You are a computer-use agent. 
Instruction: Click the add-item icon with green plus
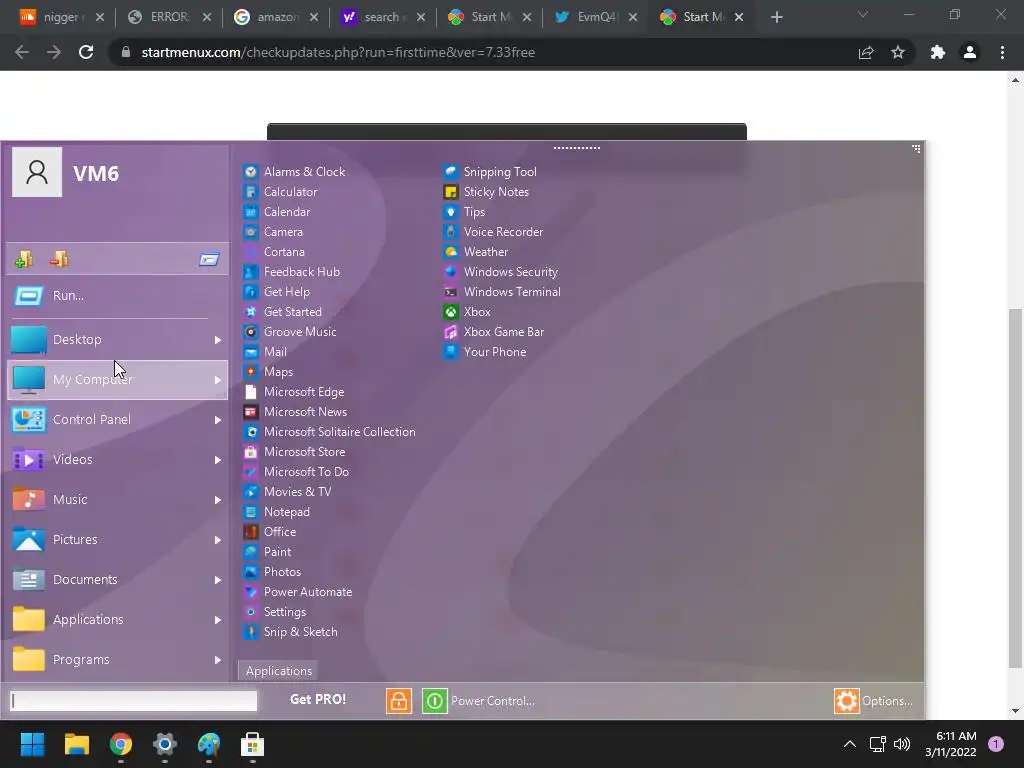tap(24, 259)
